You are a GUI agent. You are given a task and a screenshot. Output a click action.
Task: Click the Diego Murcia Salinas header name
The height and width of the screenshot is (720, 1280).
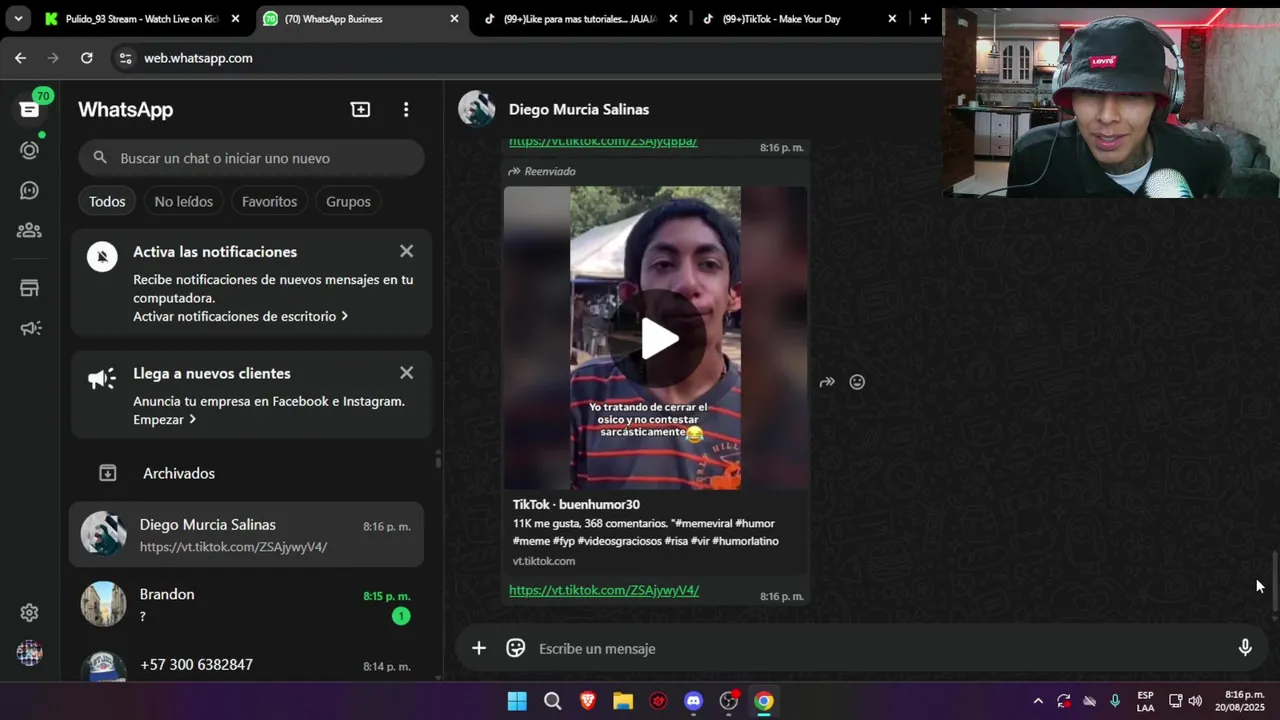(x=579, y=109)
